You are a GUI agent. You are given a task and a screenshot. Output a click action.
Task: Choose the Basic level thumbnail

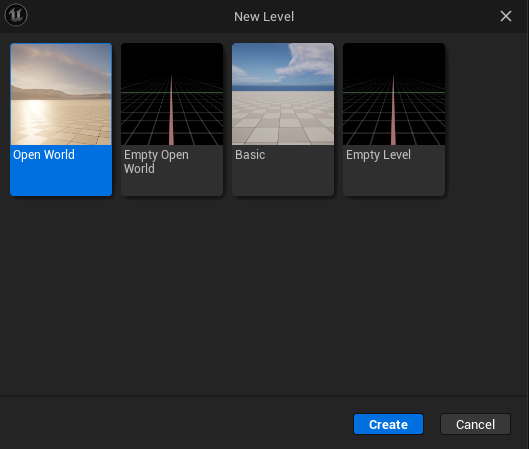[x=283, y=94]
